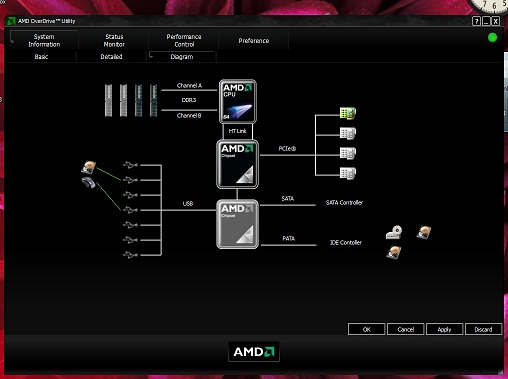Click the first USB port symbol
Viewport: 508px width, 379px height.
[130, 165]
